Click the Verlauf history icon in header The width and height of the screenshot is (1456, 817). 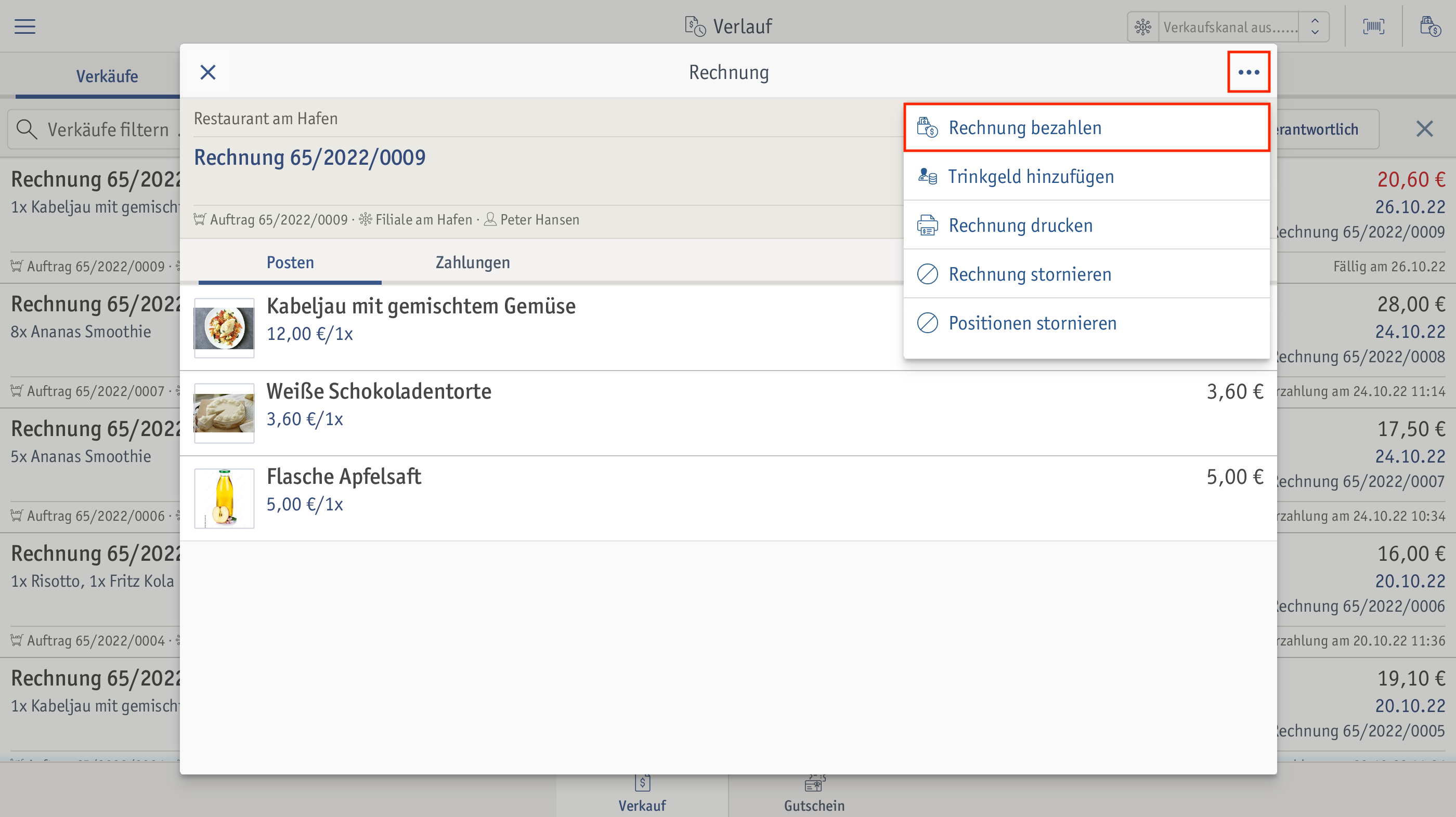pyautogui.click(x=695, y=27)
